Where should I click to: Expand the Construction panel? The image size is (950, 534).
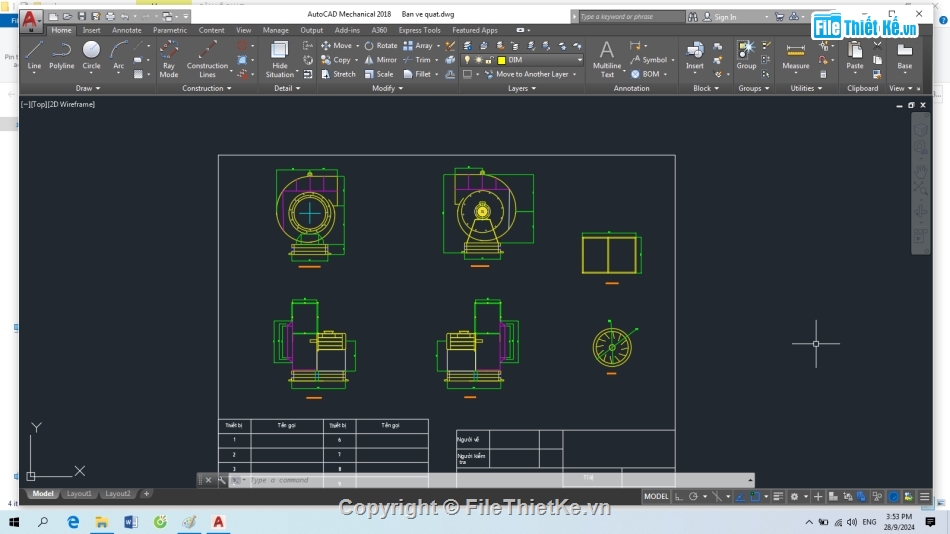coord(207,88)
